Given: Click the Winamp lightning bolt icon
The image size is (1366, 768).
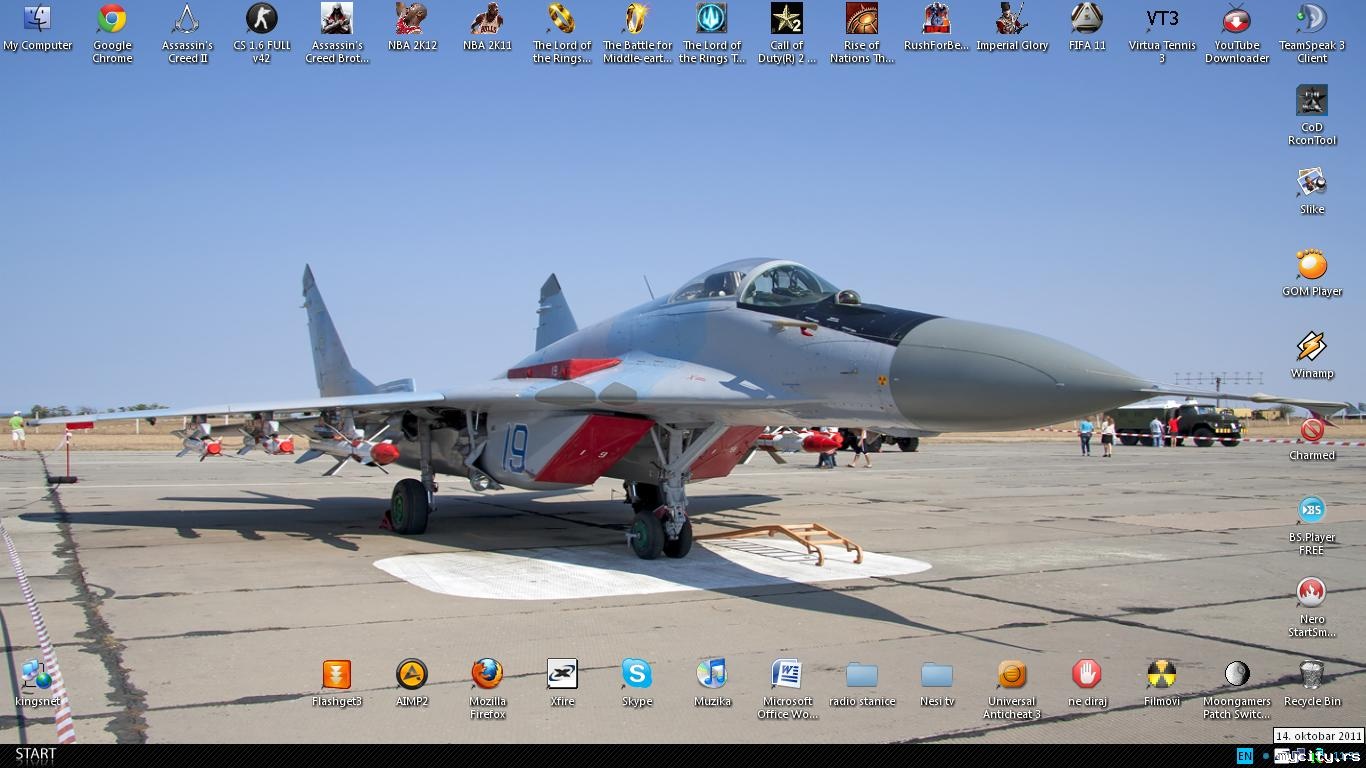Looking at the screenshot, I should pos(1311,347).
